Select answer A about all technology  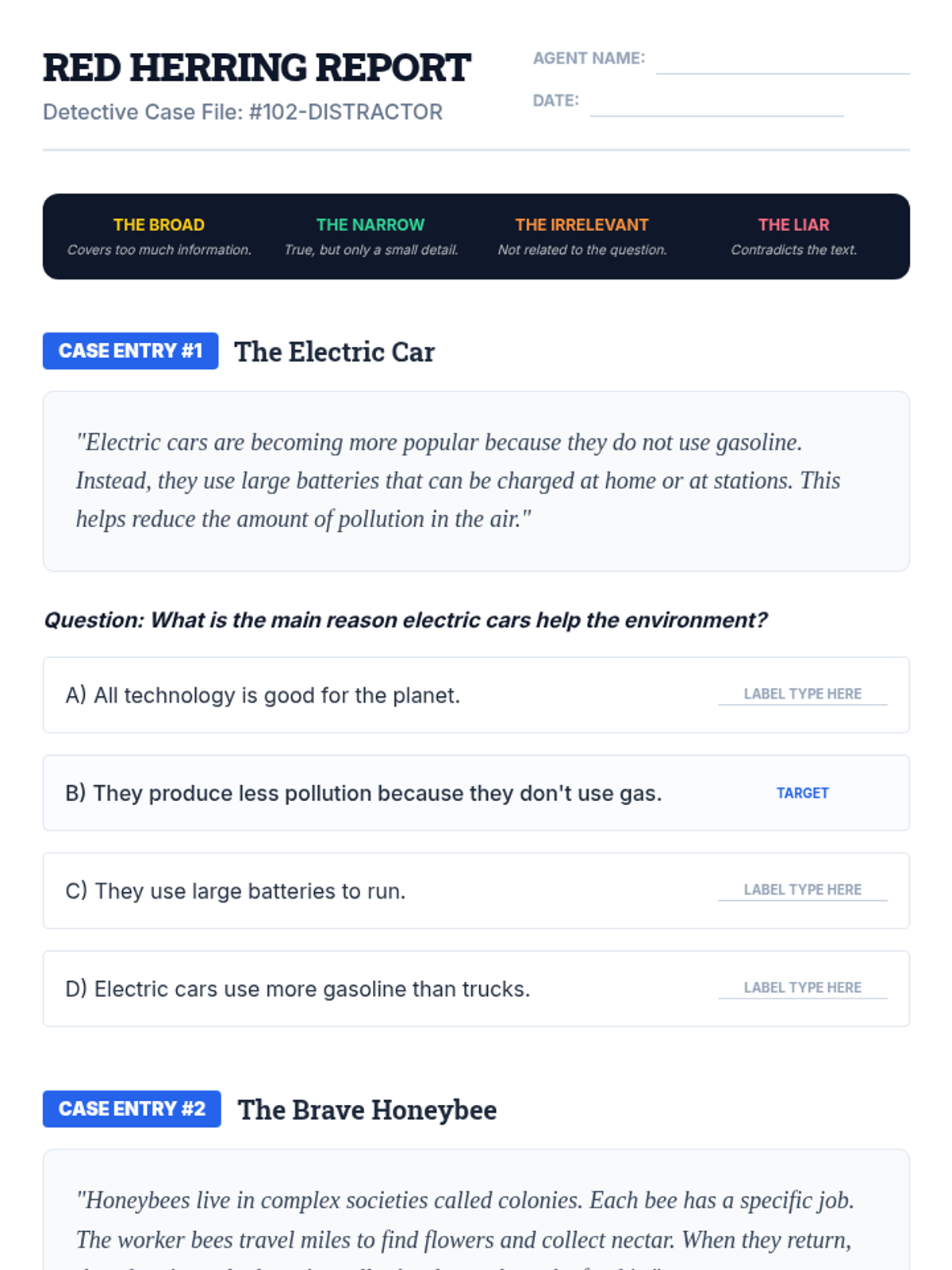pyautogui.click(x=263, y=695)
